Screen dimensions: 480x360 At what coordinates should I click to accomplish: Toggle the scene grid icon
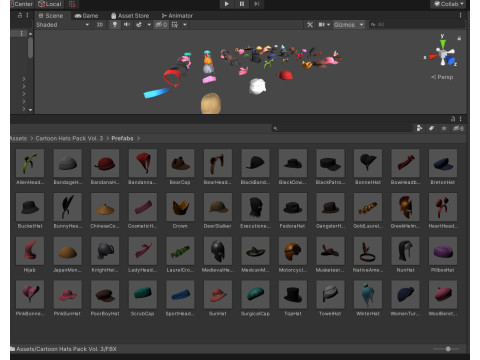(175, 25)
